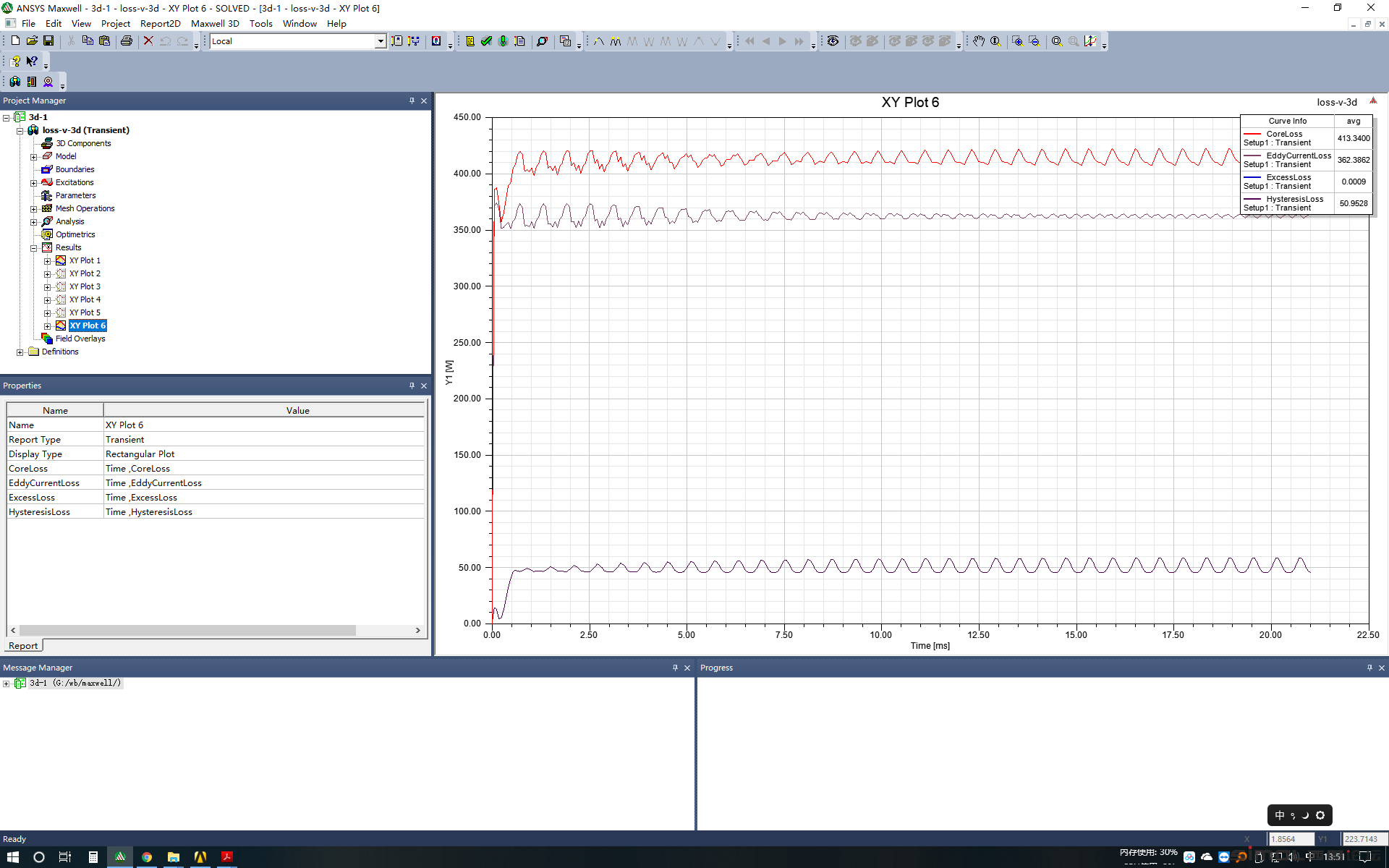Click the CoreLoss curve legend entry
The height and width of the screenshot is (868, 1389).
[1288, 138]
